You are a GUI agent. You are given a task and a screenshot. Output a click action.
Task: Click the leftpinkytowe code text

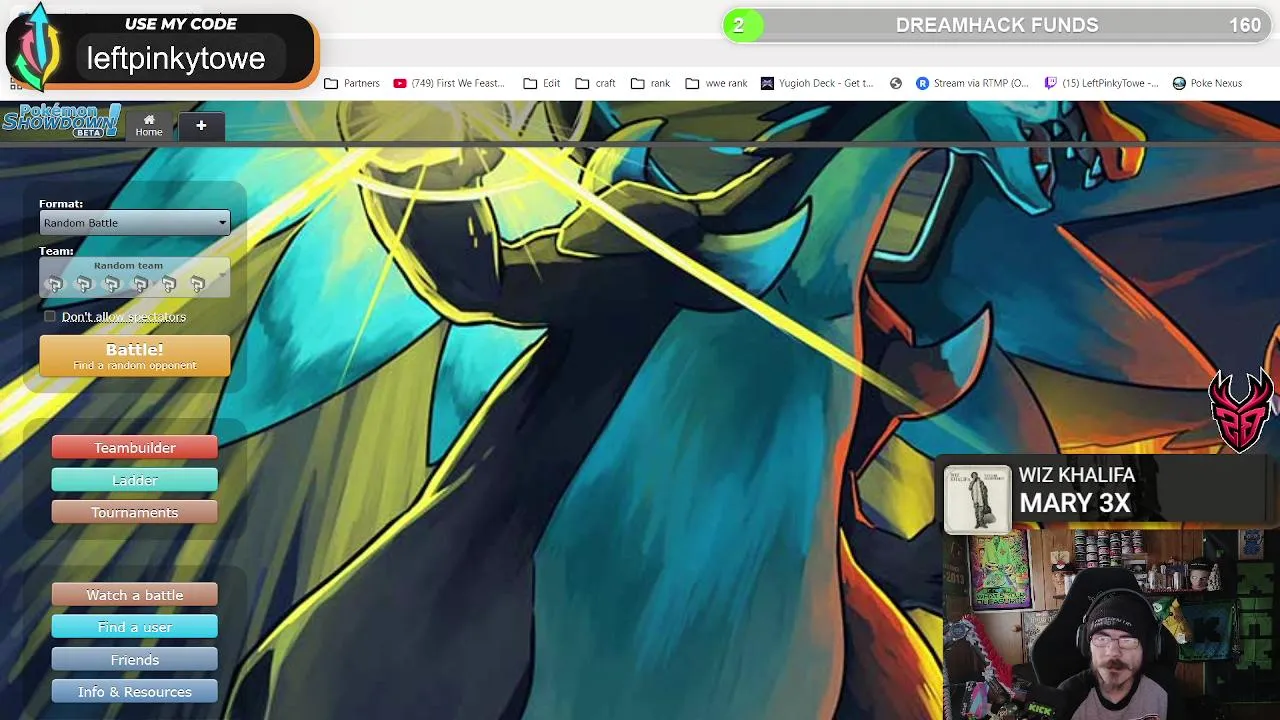point(176,59)
